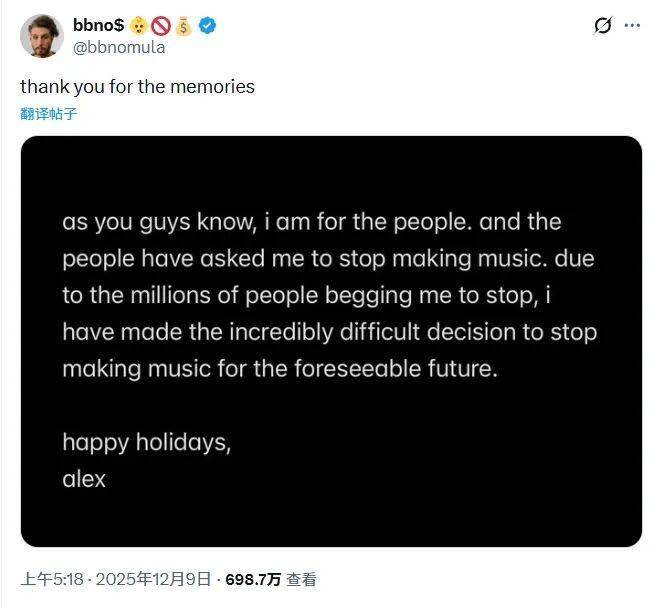This screenshot has height=607, width=657.
Task: Click the 查看 views label
Action: pyautogui.click(x=301, y=579)
